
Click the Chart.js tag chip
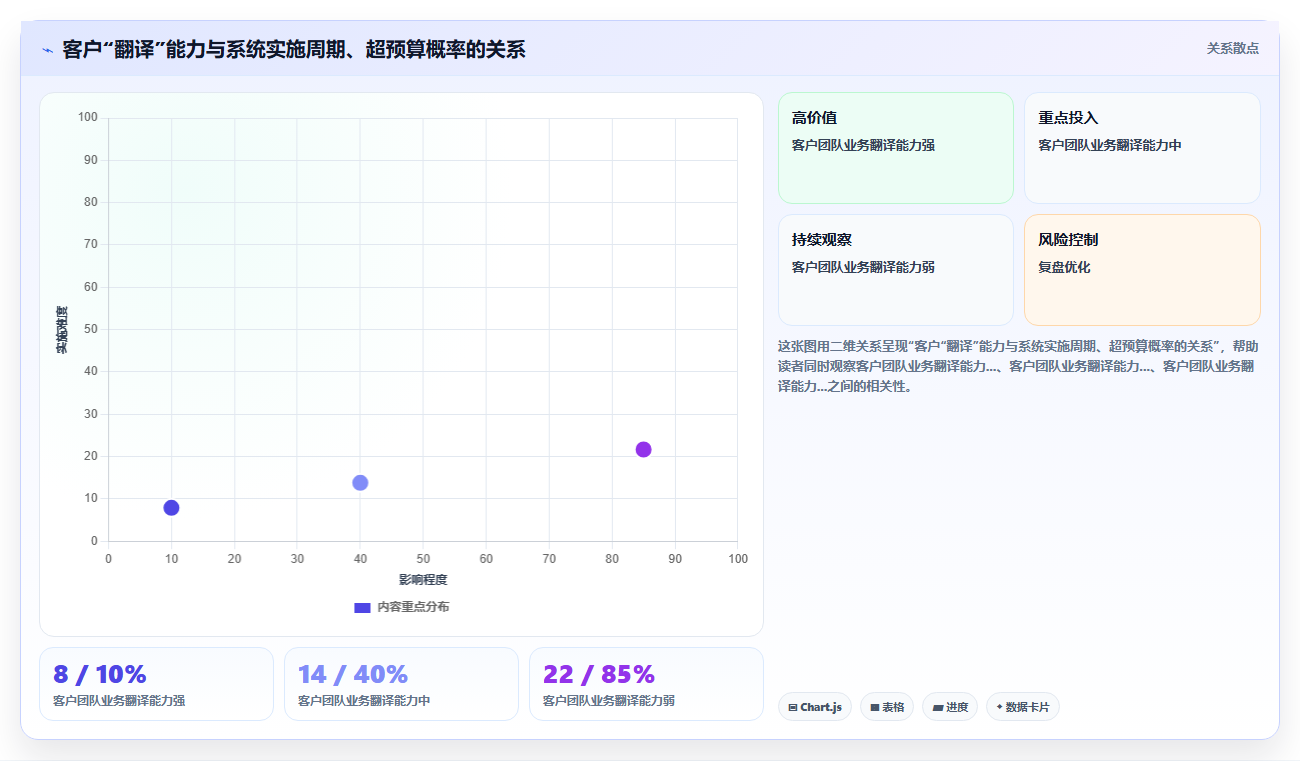[x=815, y=707]
